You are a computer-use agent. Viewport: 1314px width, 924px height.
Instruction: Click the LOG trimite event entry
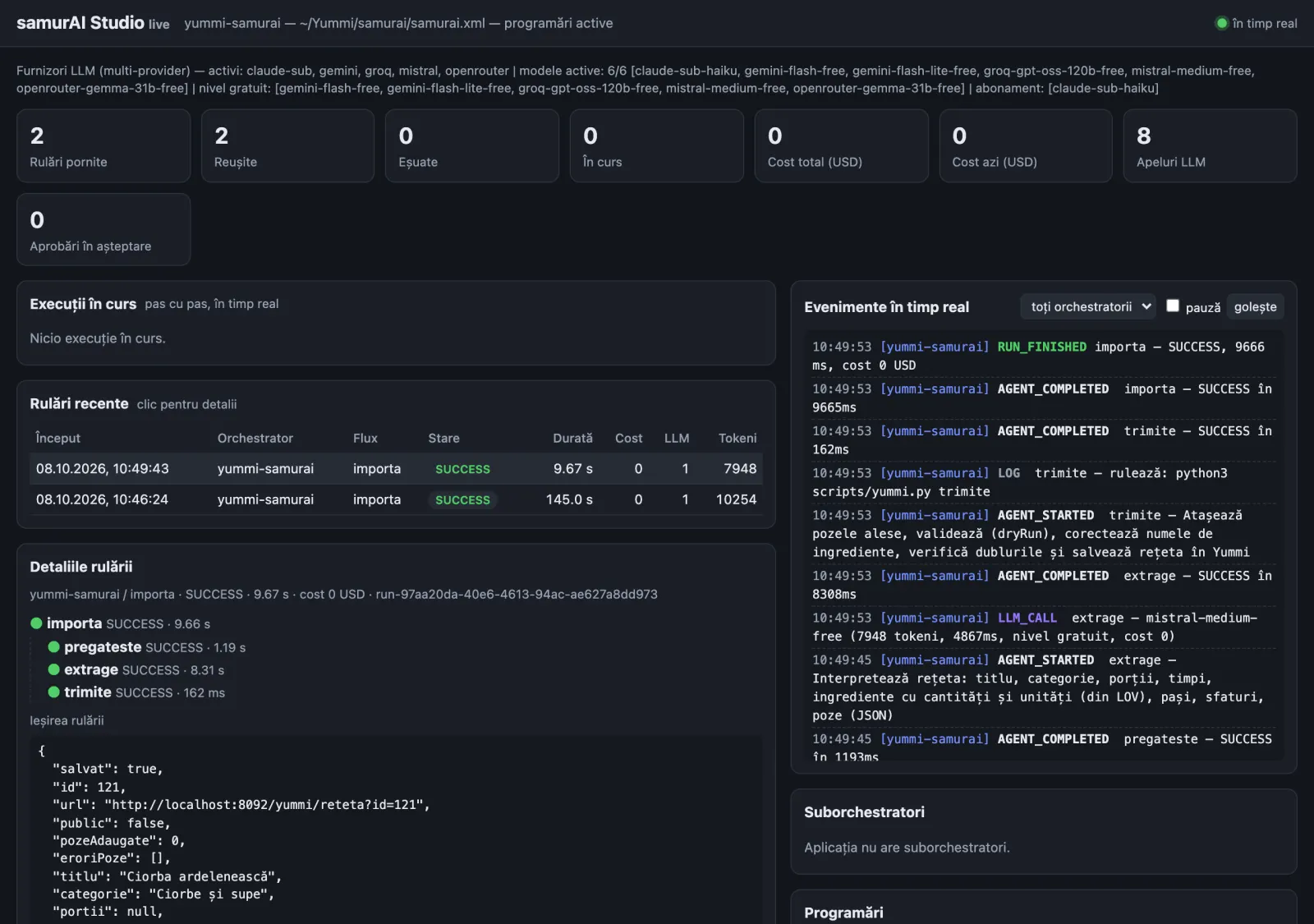pos(1043,482)
